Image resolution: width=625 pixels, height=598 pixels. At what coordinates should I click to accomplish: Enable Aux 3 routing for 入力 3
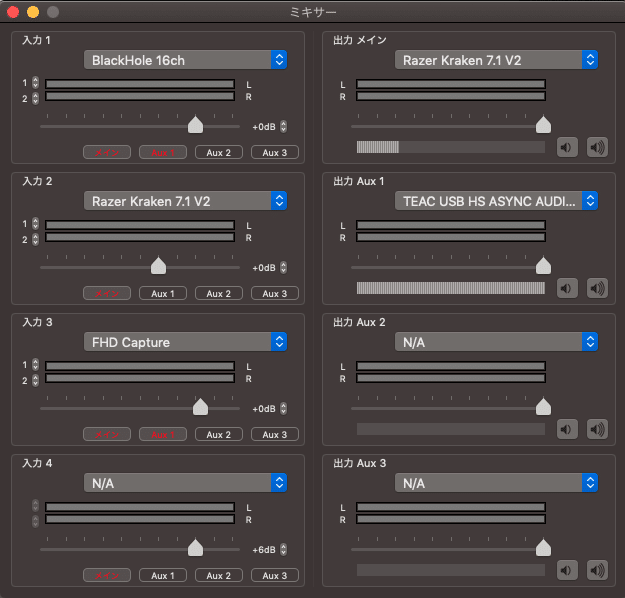(x=275, y=435)
